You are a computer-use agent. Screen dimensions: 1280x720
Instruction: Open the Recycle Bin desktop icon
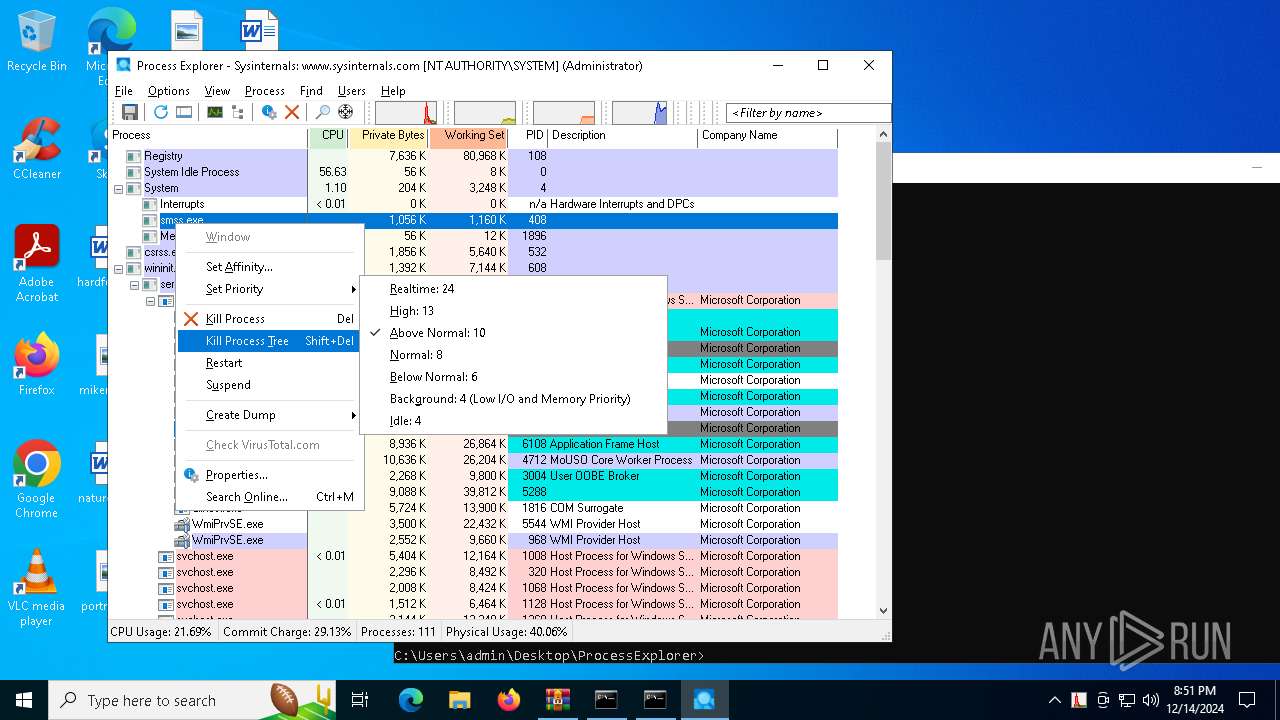(x=37, y=42)
